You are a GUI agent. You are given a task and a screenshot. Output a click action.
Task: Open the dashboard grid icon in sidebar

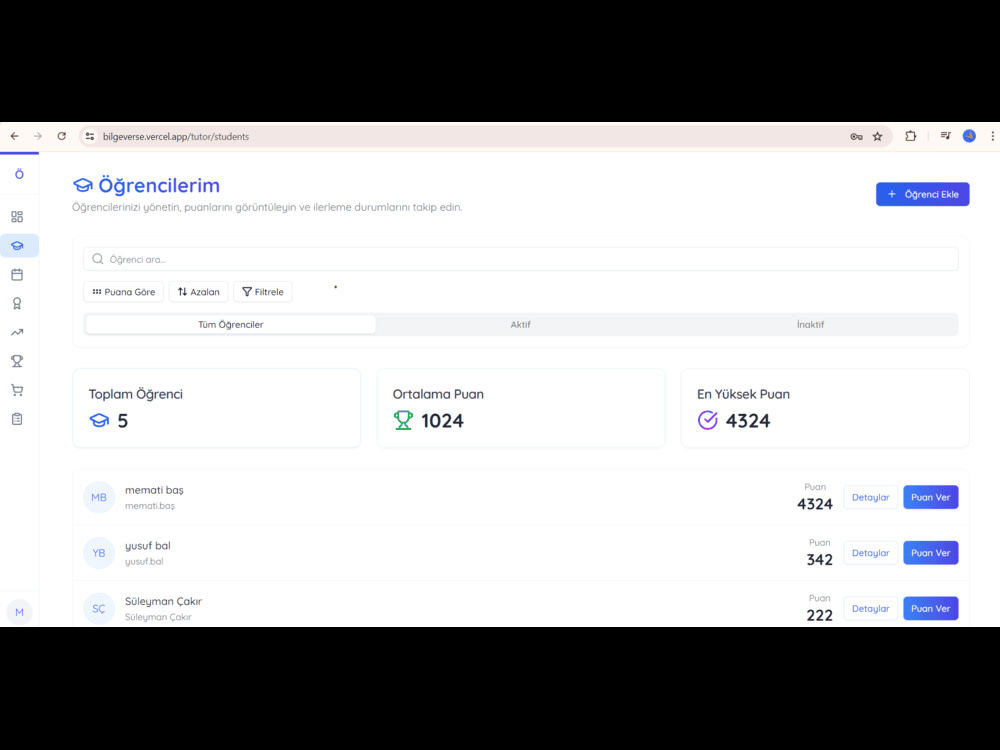17,217
